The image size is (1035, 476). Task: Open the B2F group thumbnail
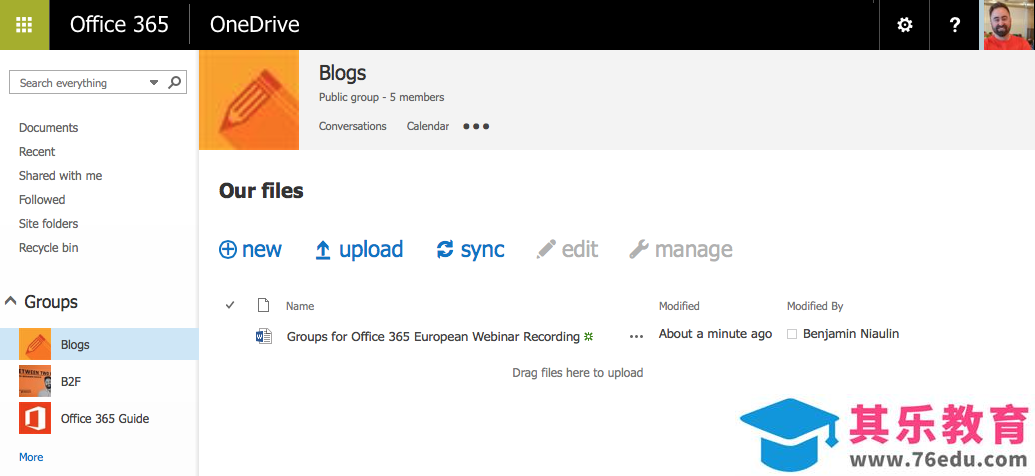point(35,381)
